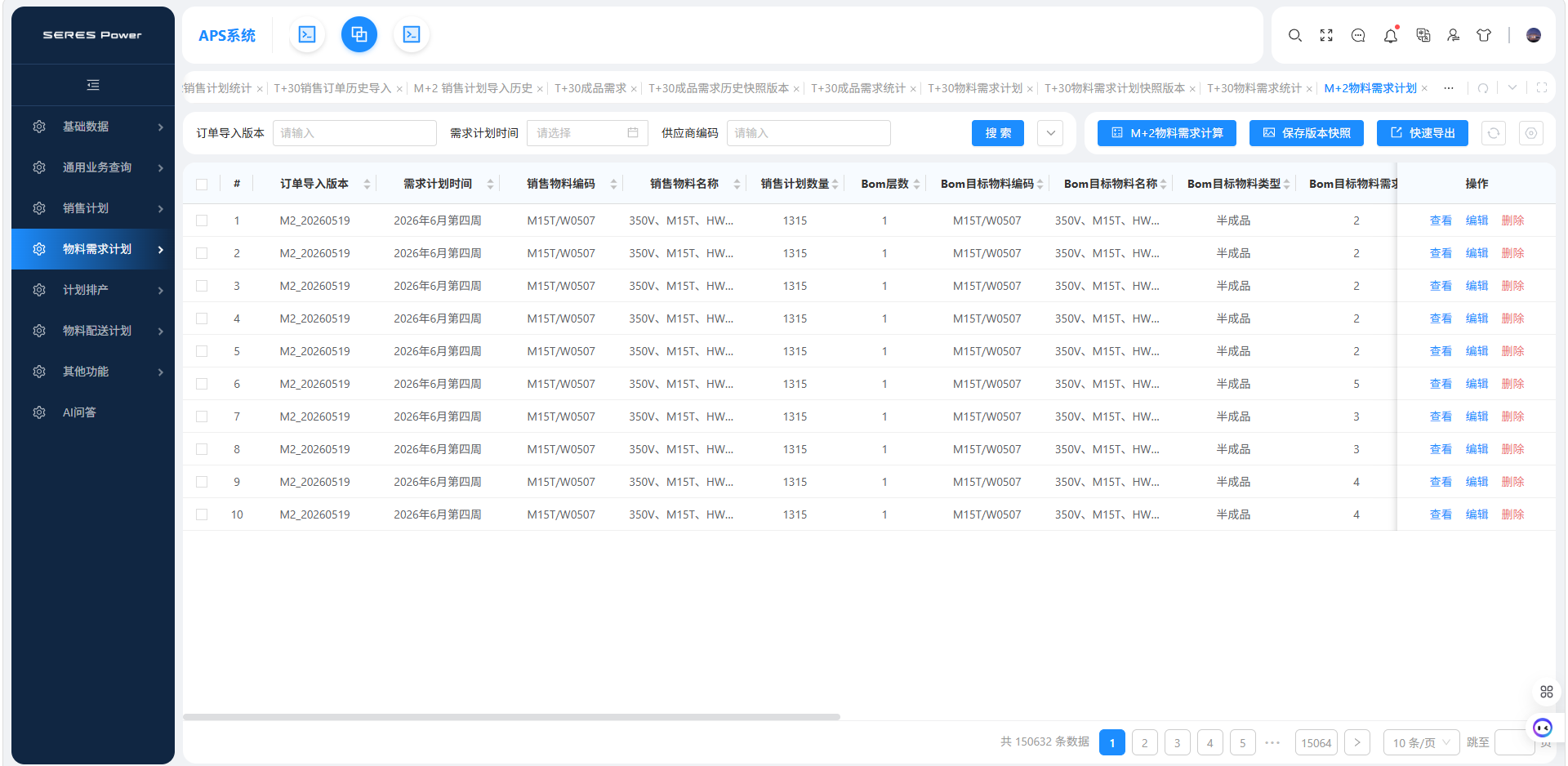Switch to T+30物料需求计划 tab

974,88
